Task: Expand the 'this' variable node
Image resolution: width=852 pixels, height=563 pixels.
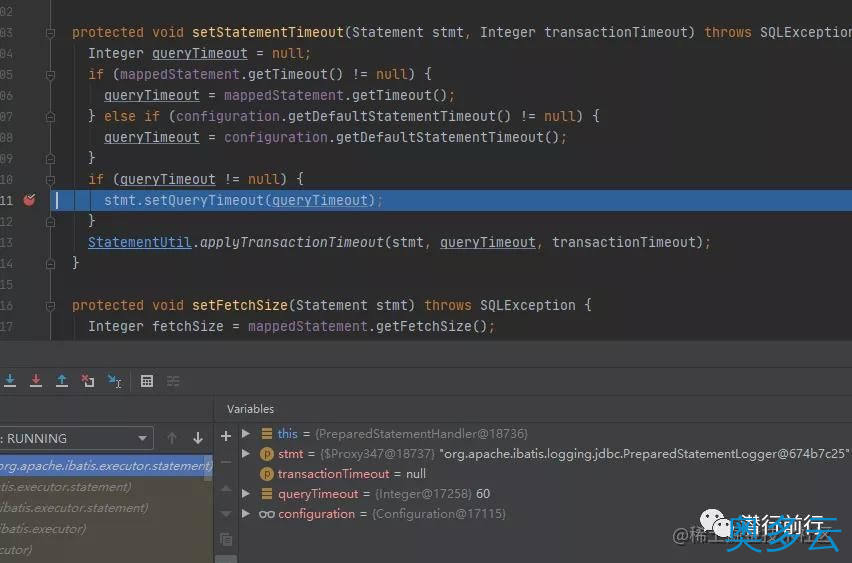Action: (246, 433)
